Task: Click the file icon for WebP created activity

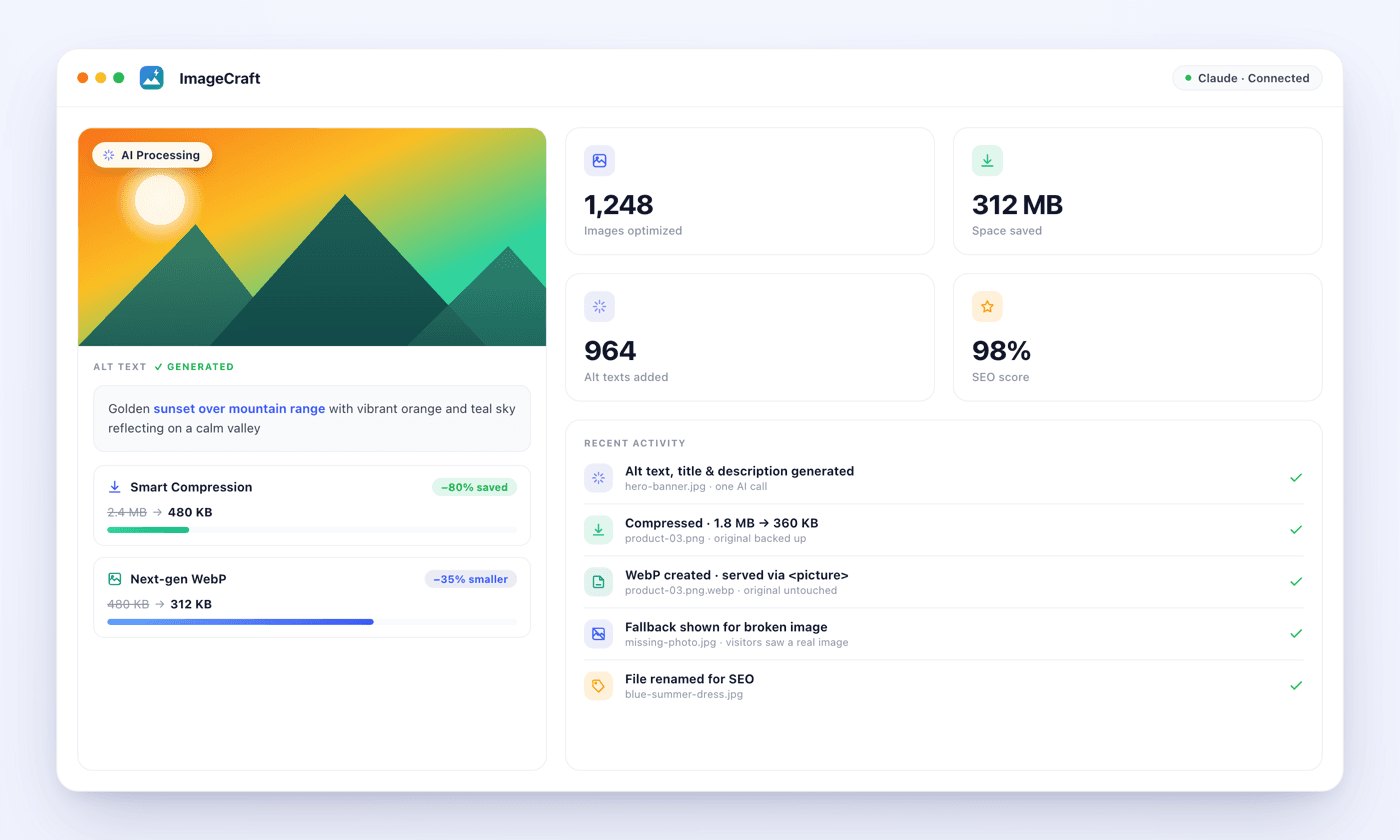Action: pos(598,582)
